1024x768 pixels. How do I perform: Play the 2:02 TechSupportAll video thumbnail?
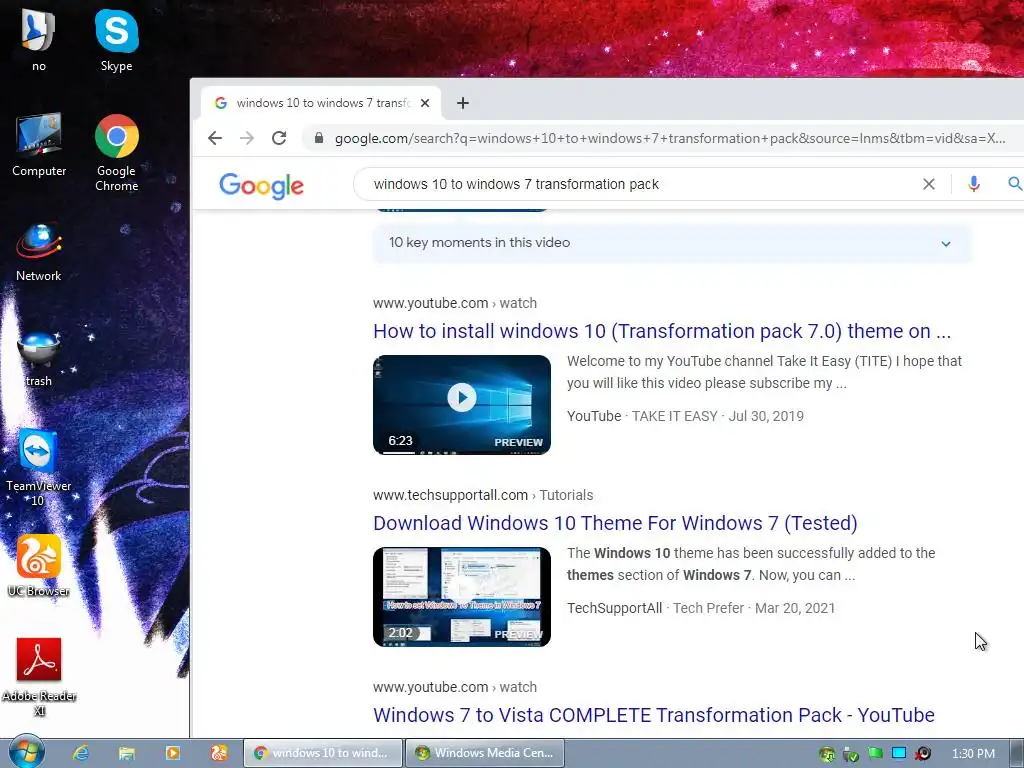[x=462, y=597]
